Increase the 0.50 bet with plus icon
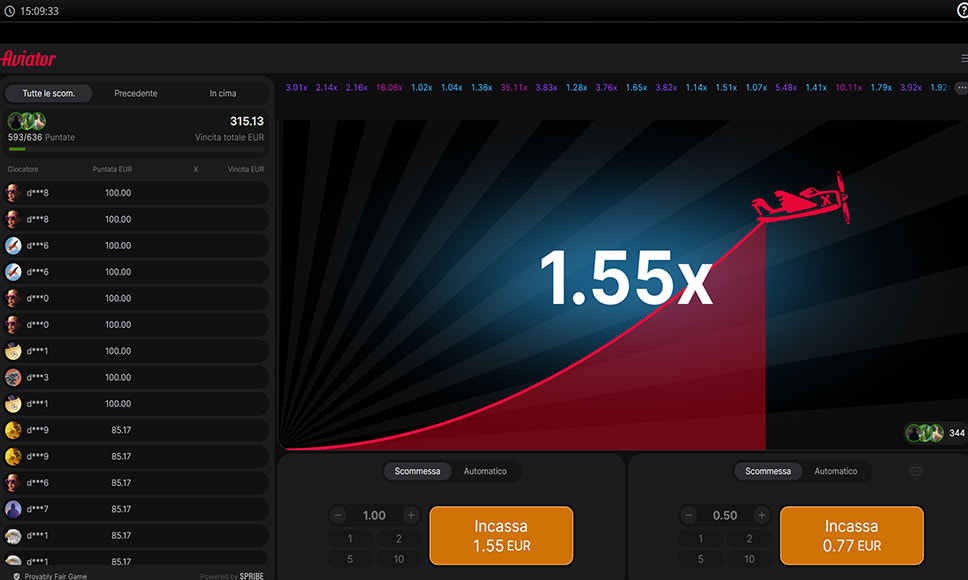 [762, 515]
